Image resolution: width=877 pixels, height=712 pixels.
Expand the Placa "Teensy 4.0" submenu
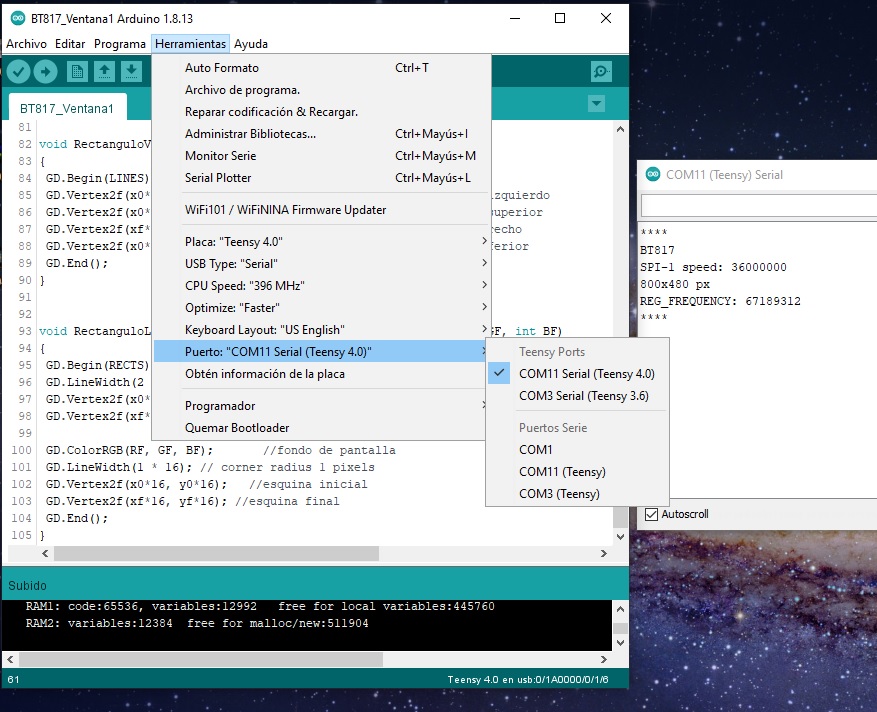point(322,242)
